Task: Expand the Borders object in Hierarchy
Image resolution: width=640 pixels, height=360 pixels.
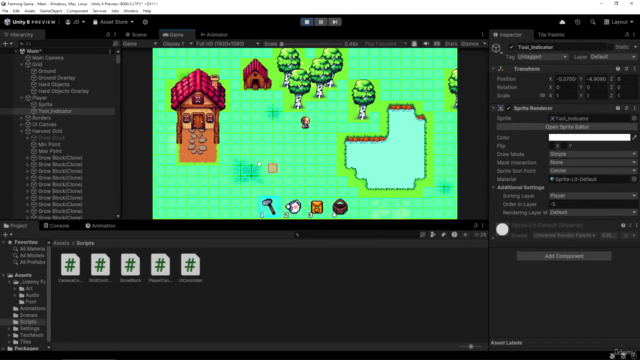Action: point(22,118)
